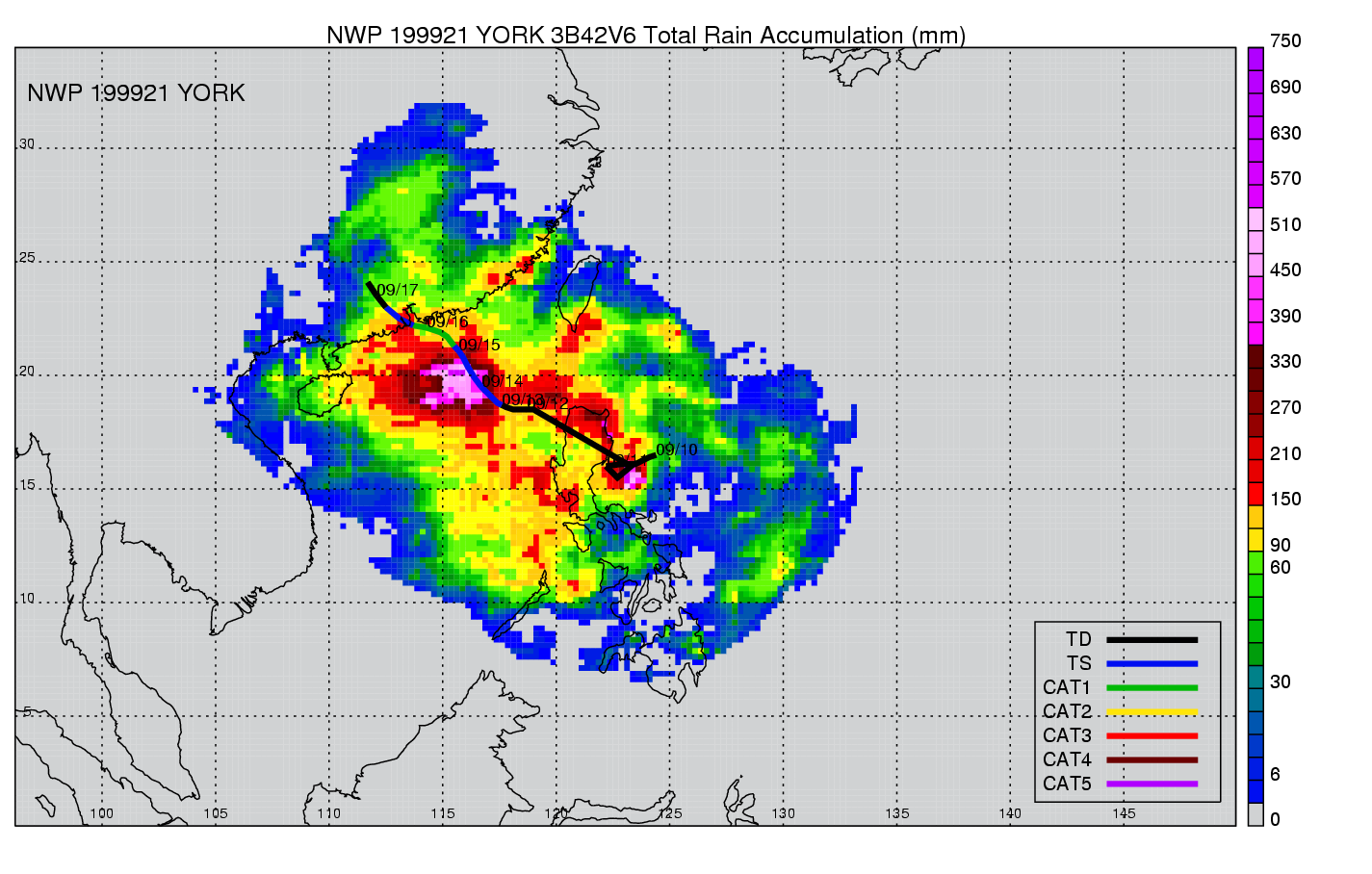The image size is (1372, 874).
Task: Select the 150 value on the colorbar
Action: (x=1285, y=500)
